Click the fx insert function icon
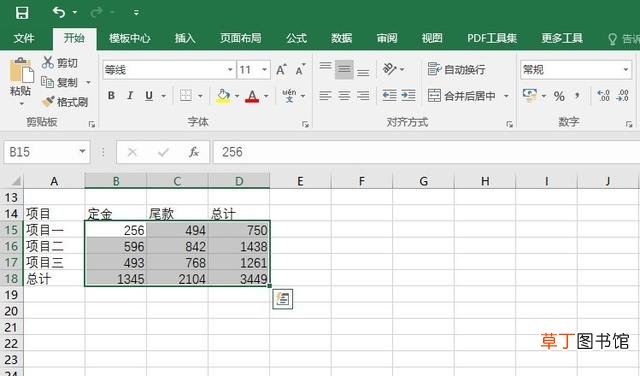640x376 pixels. pos(194,152)
